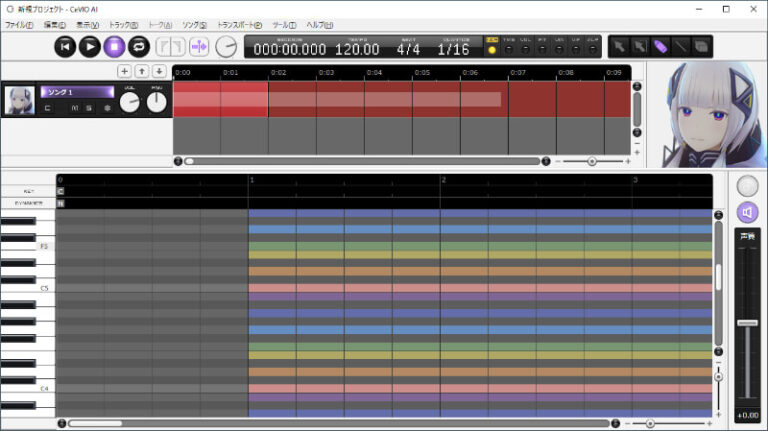Screen dimensions: 768x431
Task: Open the quantize 1/16 dropdown
Action: click(453, 49)
